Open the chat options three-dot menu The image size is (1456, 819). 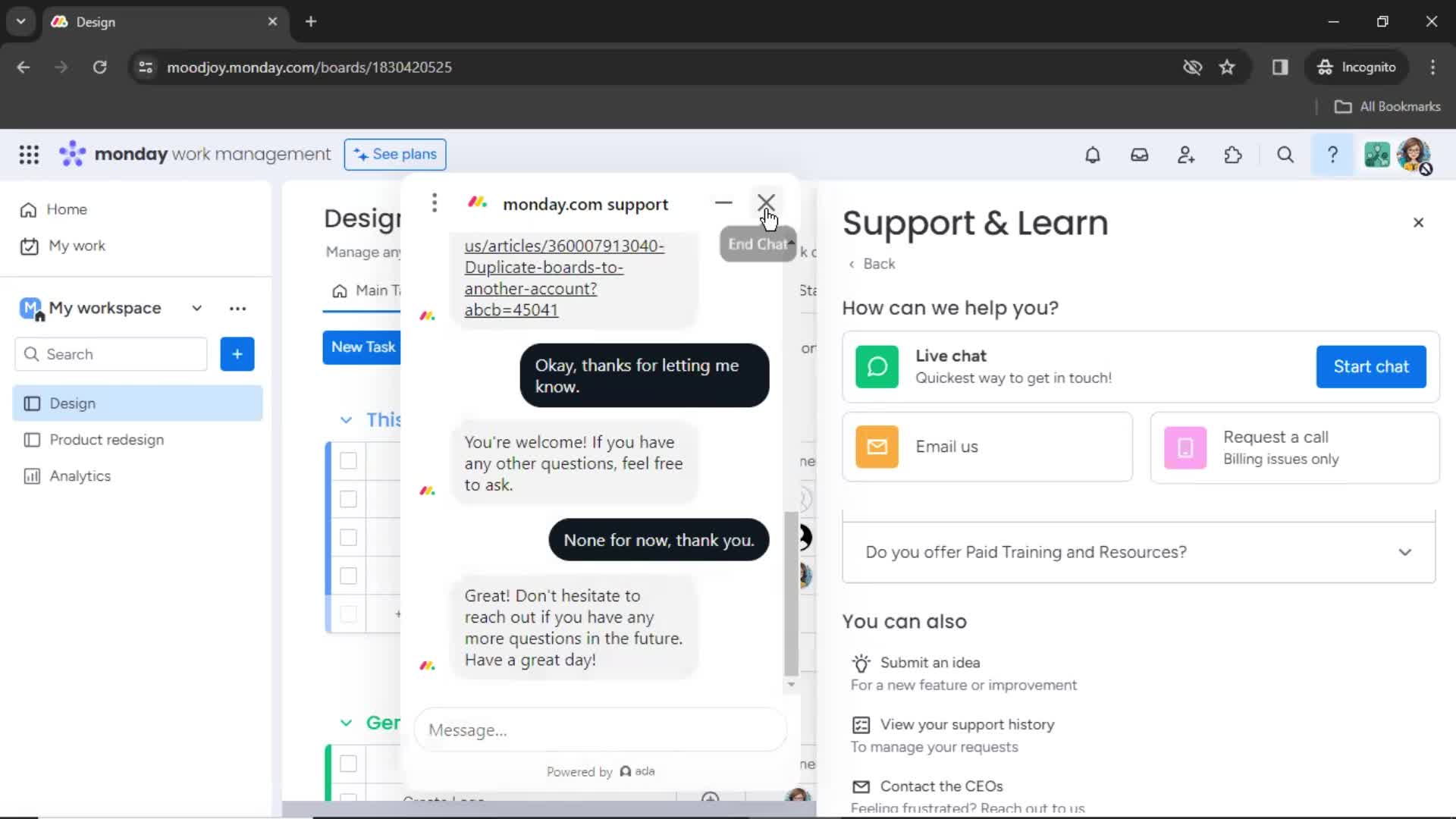[435, 202]
